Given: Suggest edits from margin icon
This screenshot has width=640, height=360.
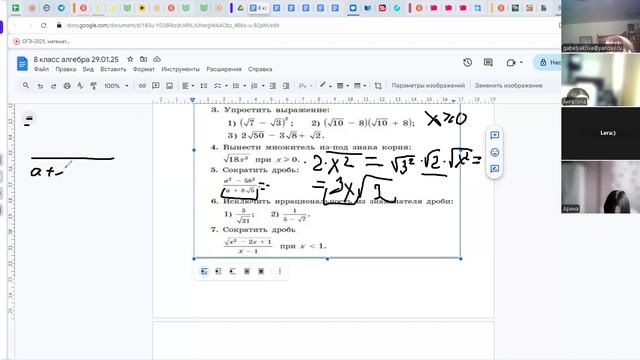Looking at the screenshot, I should click(495, 169).
